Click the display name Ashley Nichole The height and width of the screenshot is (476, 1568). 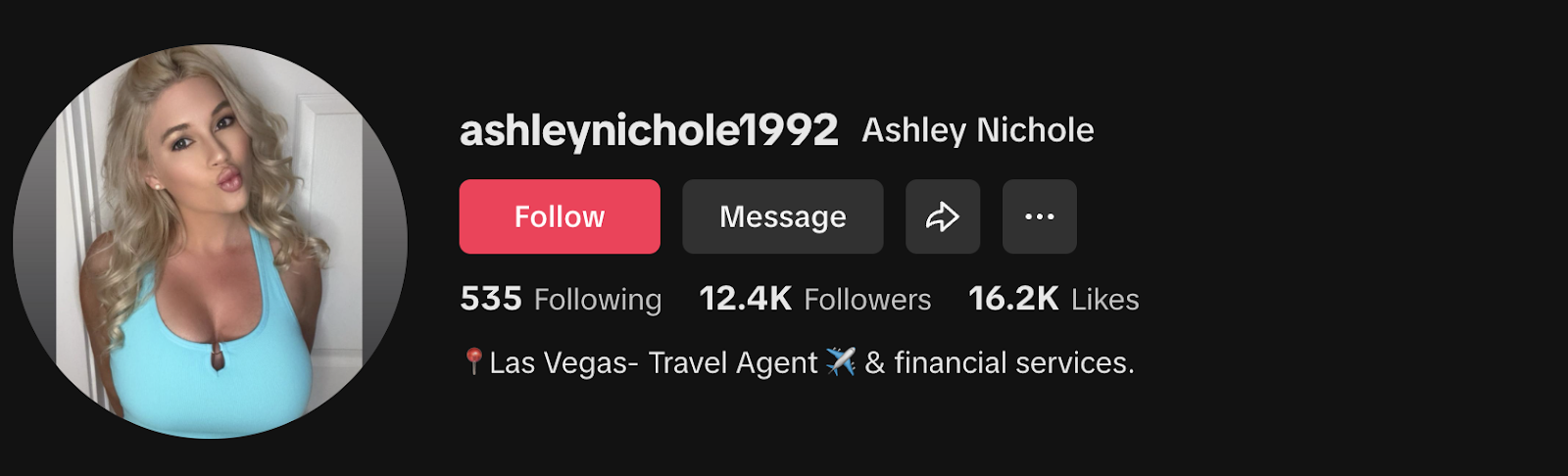point(978,130)
